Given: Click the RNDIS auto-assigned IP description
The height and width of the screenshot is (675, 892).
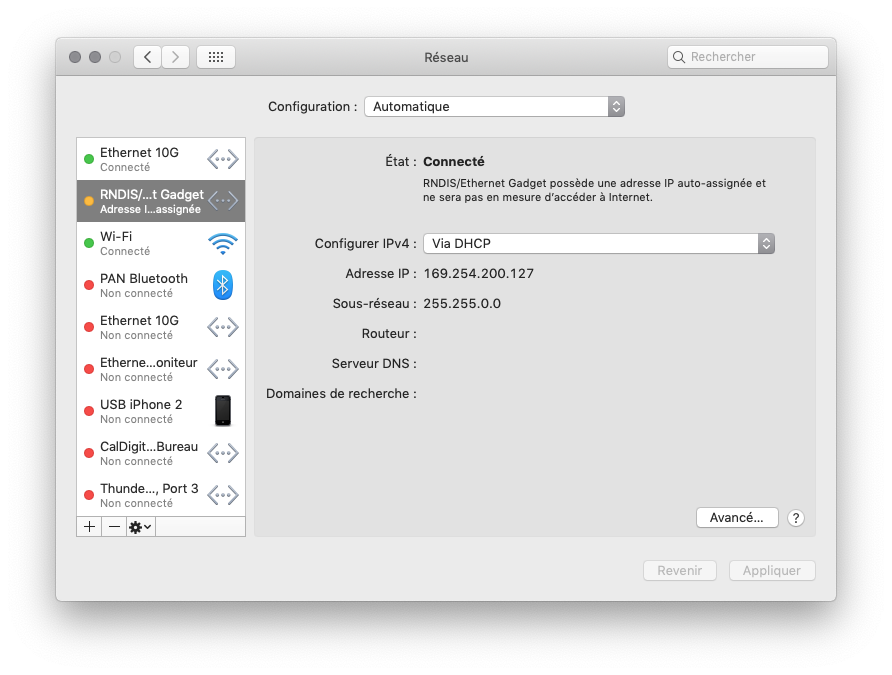Looking at the screenshot, I should click(x=594, y=190).
